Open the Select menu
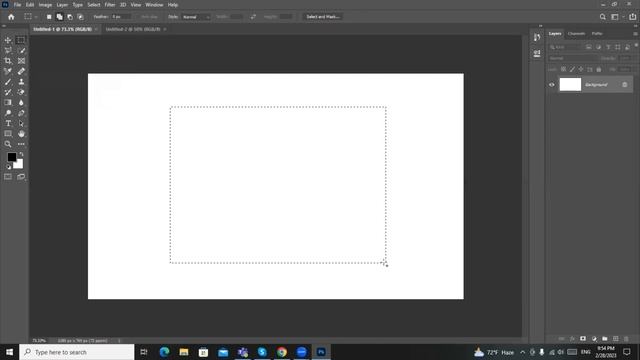The height and width of the screenshot is (360, 640). tap(94, 5)
